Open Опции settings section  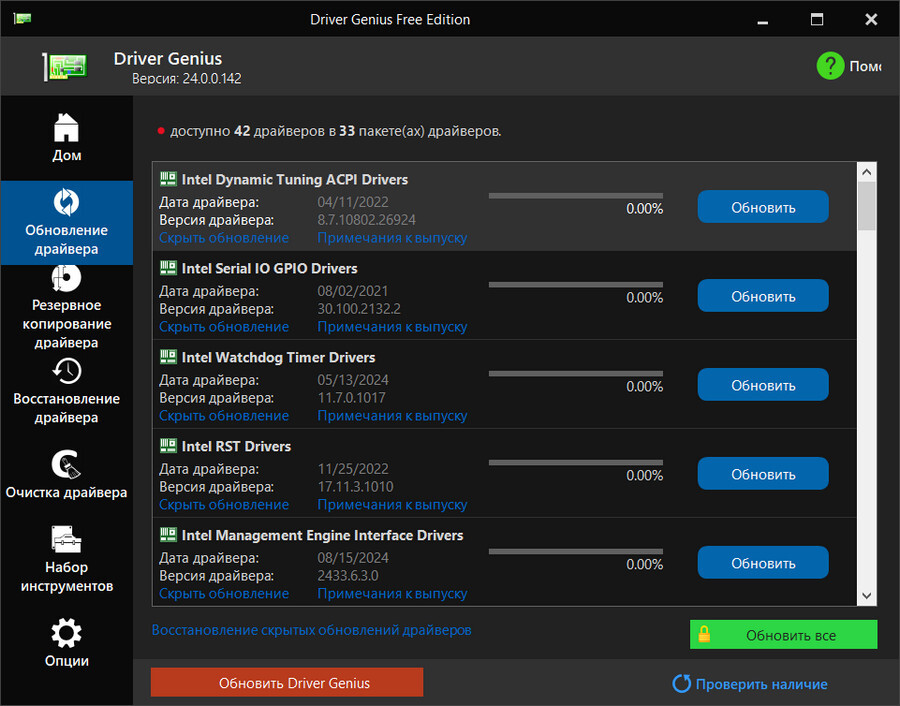pos(67,643)
